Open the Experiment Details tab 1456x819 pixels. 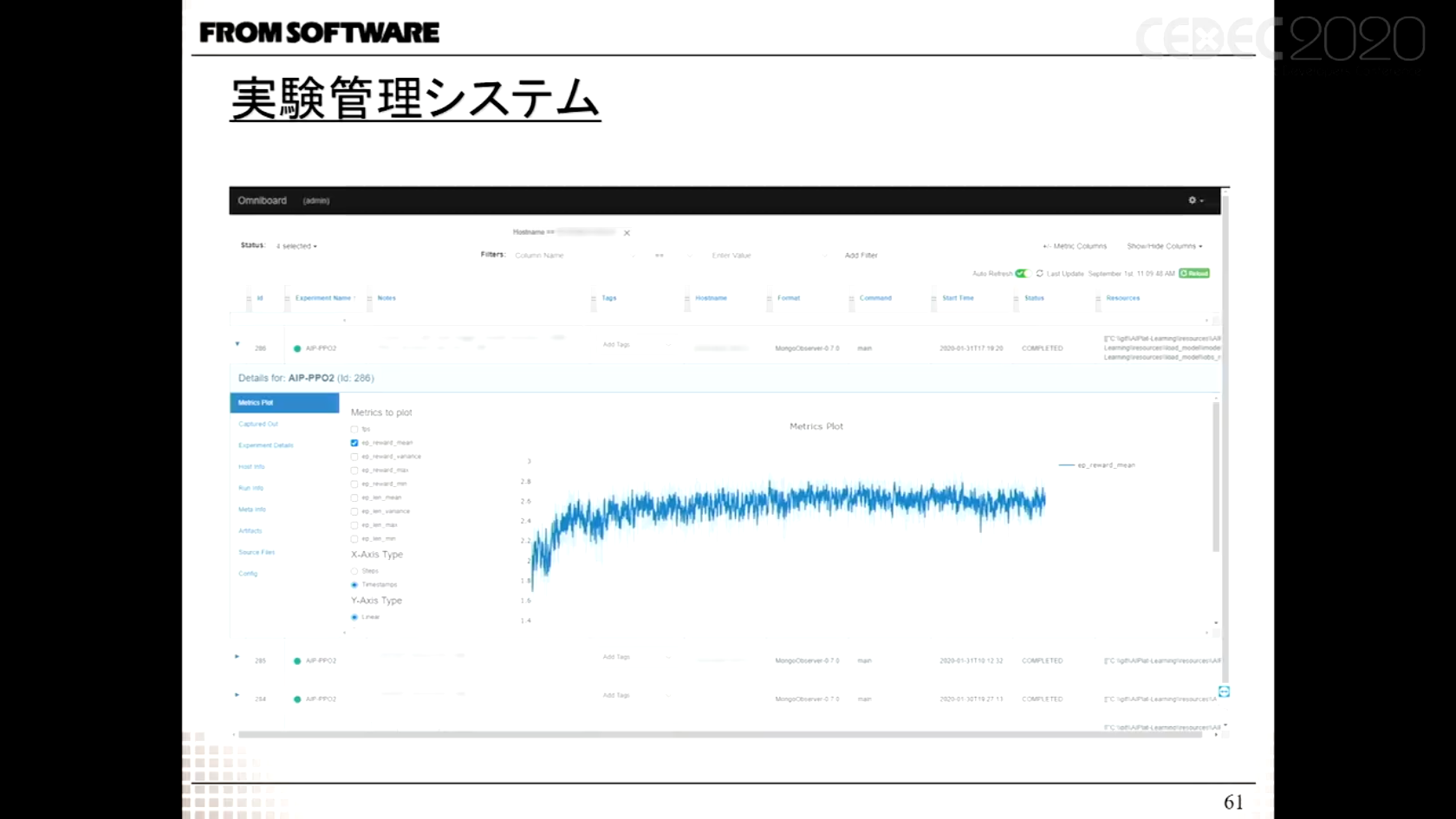[x=265, y=445]
